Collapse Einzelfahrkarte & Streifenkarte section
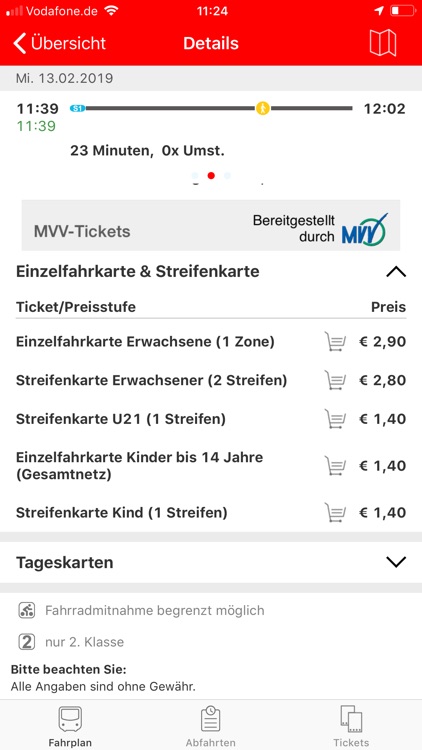422x750 pixels. [x=396, y=272]
